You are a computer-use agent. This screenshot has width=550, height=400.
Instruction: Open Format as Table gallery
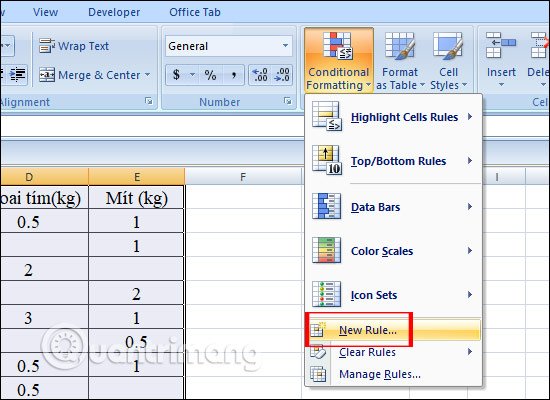coord(400,60)
